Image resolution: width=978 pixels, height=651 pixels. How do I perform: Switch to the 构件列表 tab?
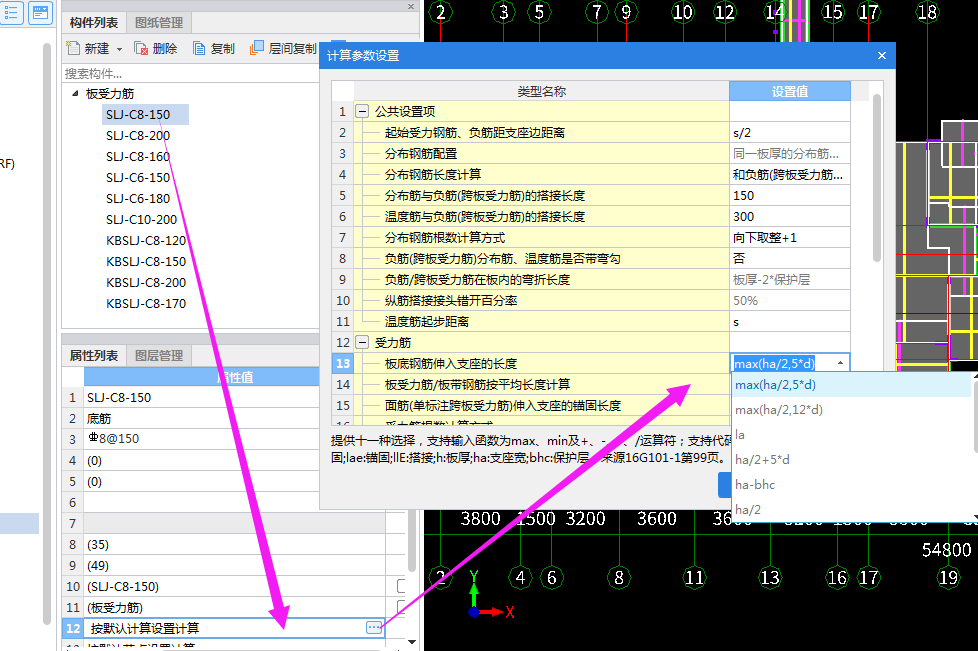pos(94,22)
